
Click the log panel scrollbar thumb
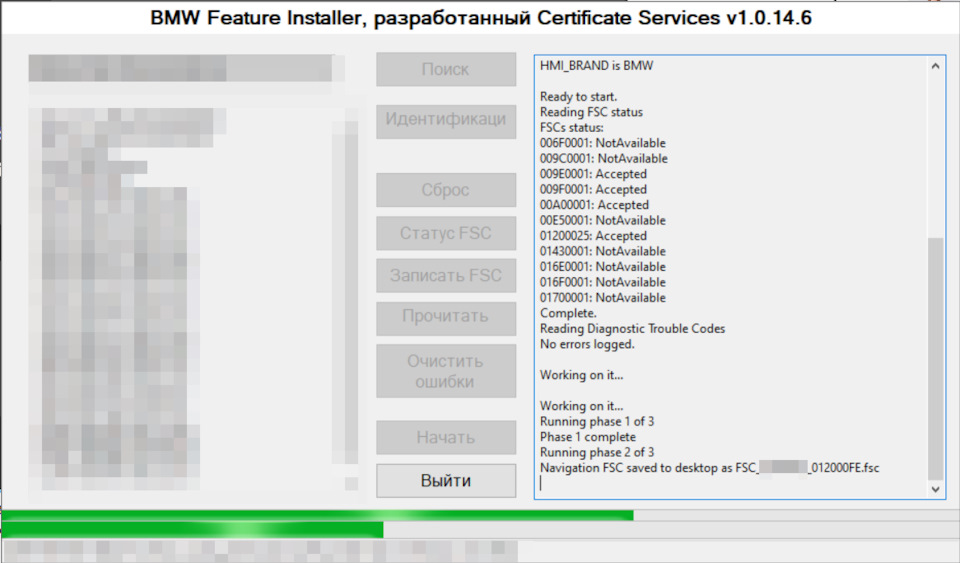point(935,359)
